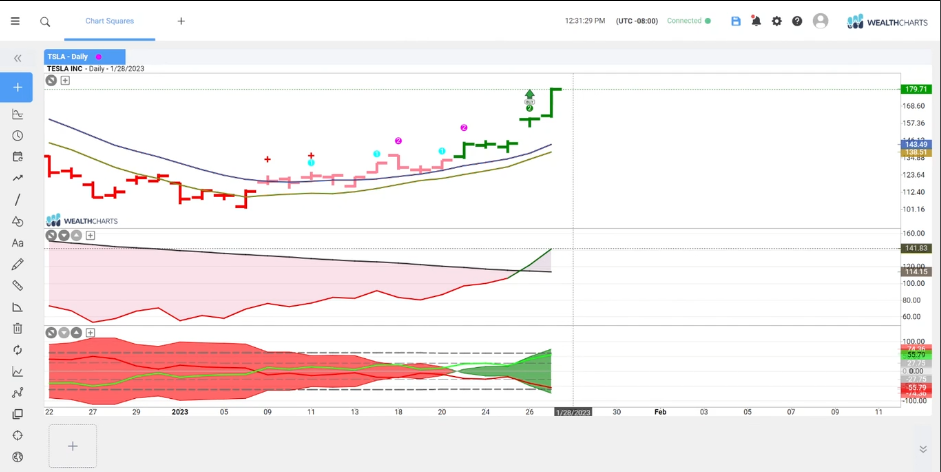This screenshot has height=472, width=941.
Task: Click the 141.83 indicator value label
Action: [916, 248]
